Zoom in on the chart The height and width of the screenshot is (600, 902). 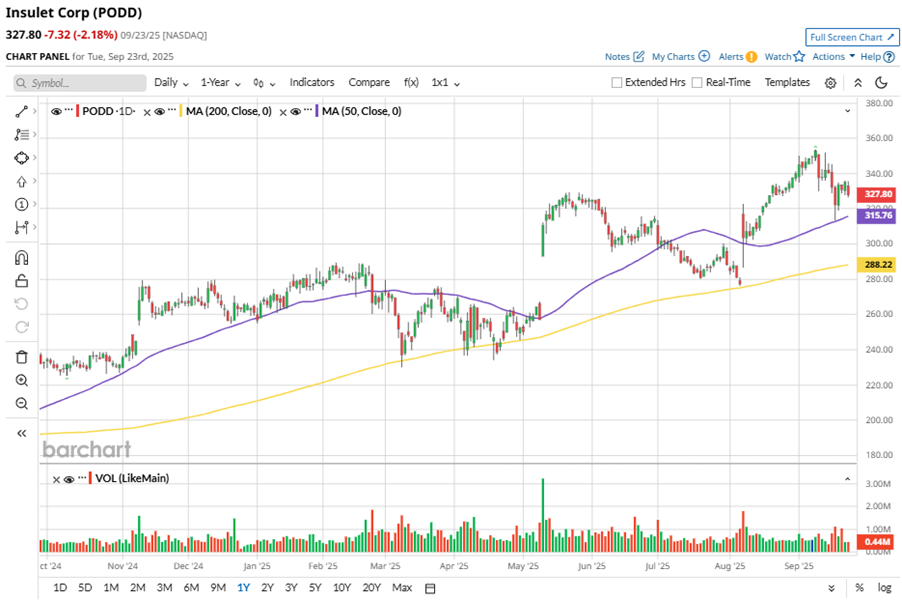[21, 380]
